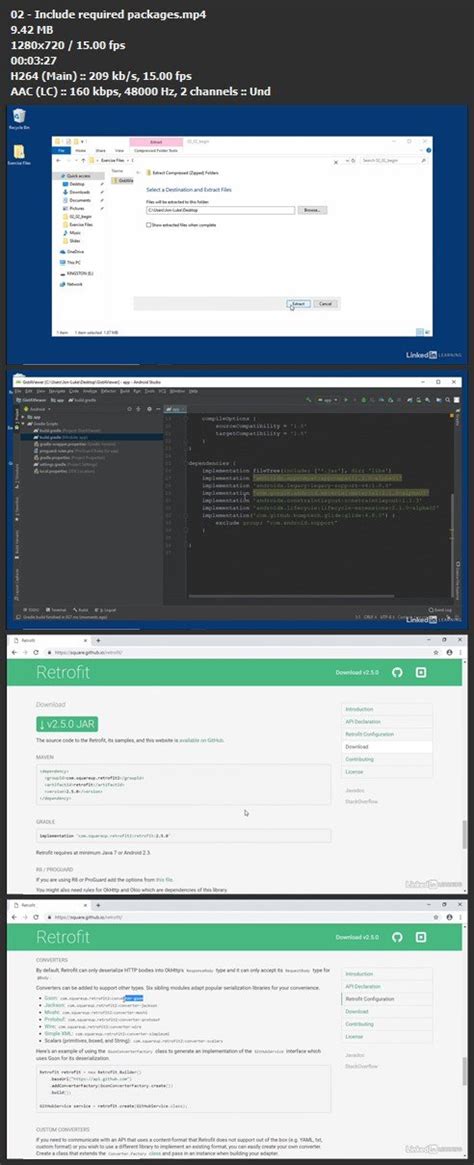Click the Square logo icon on Retrofit Download page

[x=421, y=672]
